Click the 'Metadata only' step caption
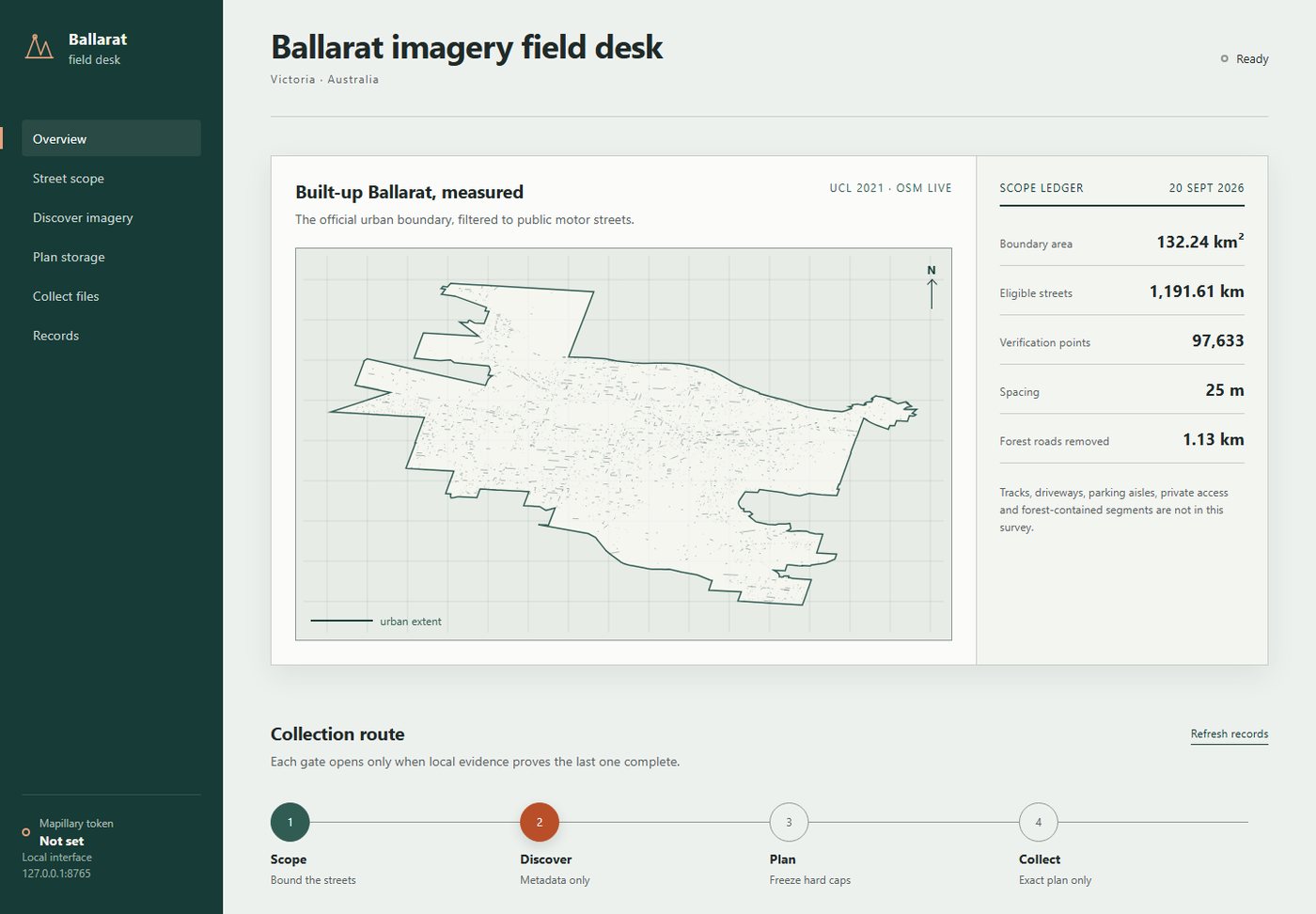This screenshot has width=1316, height=914. [x=555, y=880]
